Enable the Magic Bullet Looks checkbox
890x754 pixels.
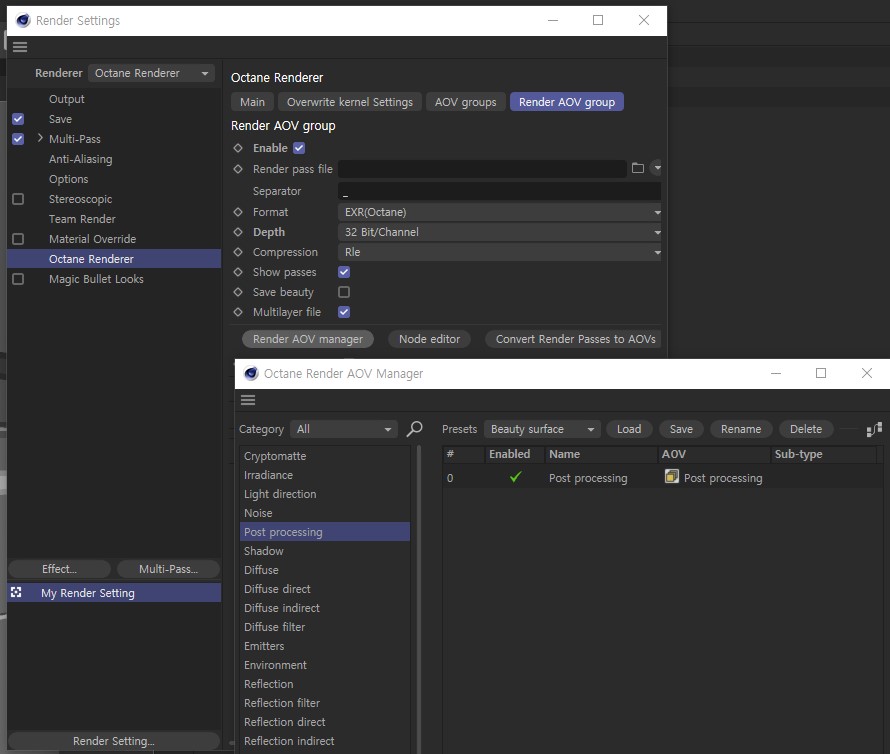[18, 279]
